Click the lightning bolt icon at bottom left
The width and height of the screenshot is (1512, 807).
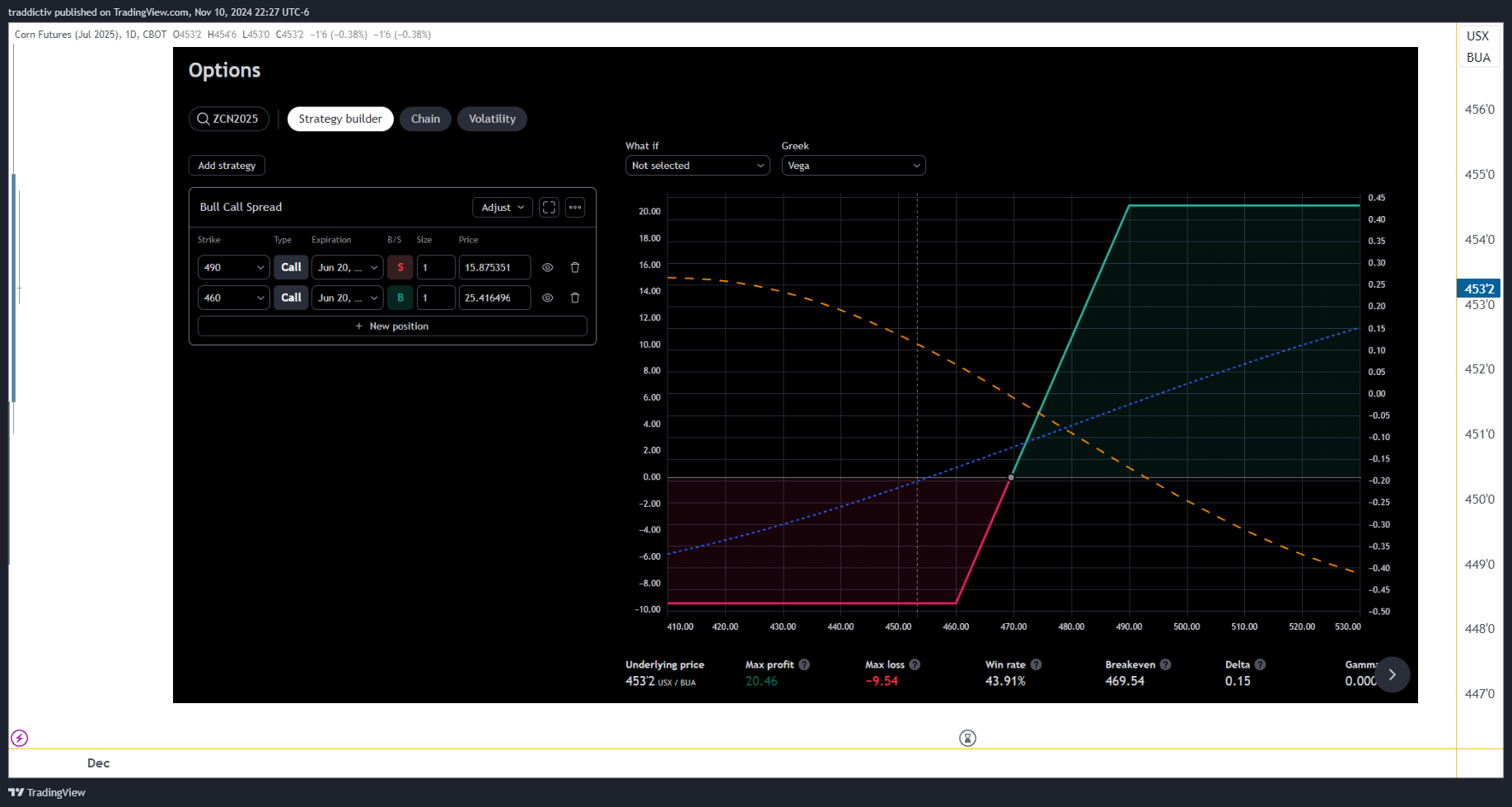[20, 738]
